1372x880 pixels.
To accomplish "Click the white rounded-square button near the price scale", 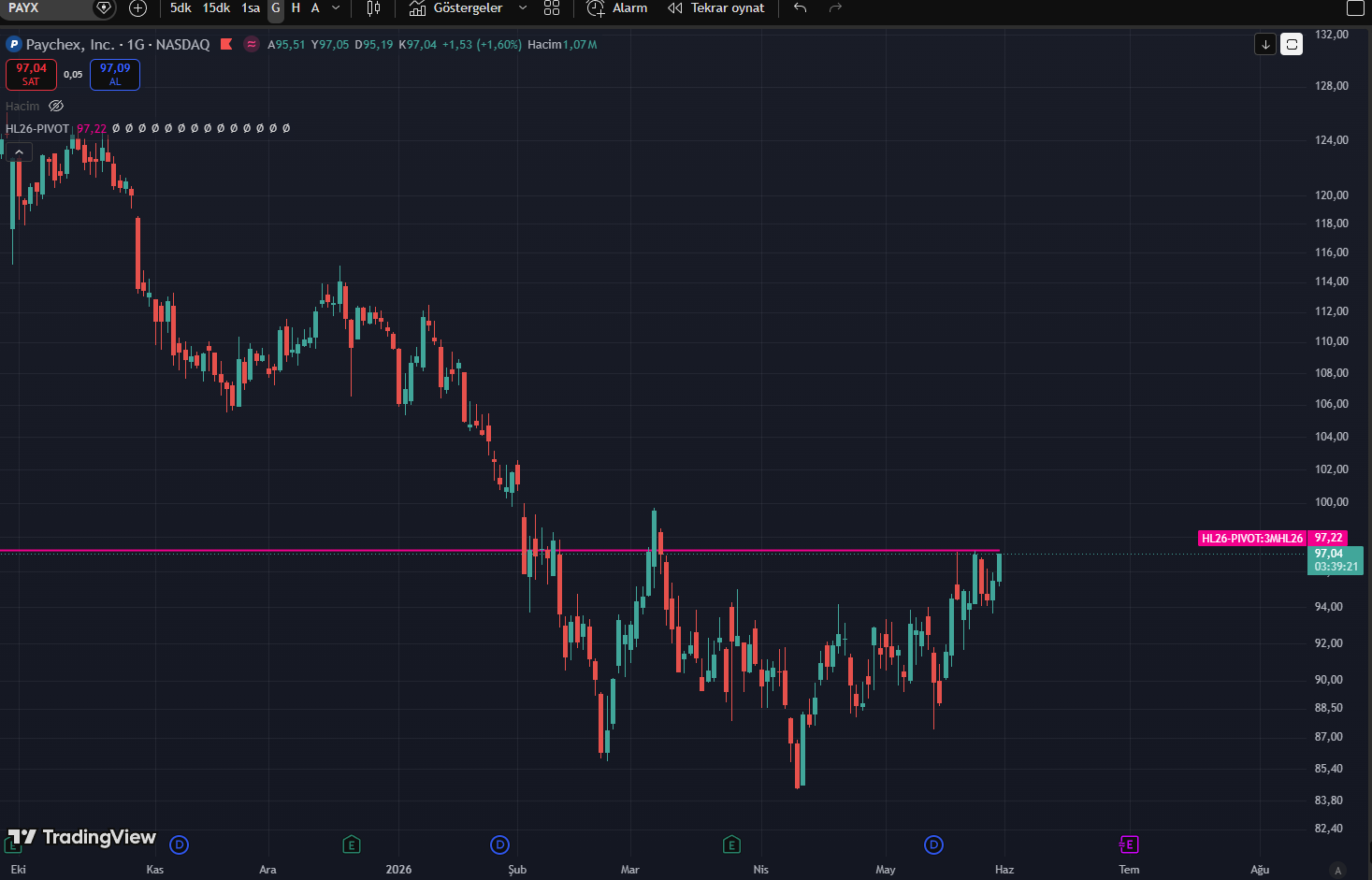I will 1292,44.
